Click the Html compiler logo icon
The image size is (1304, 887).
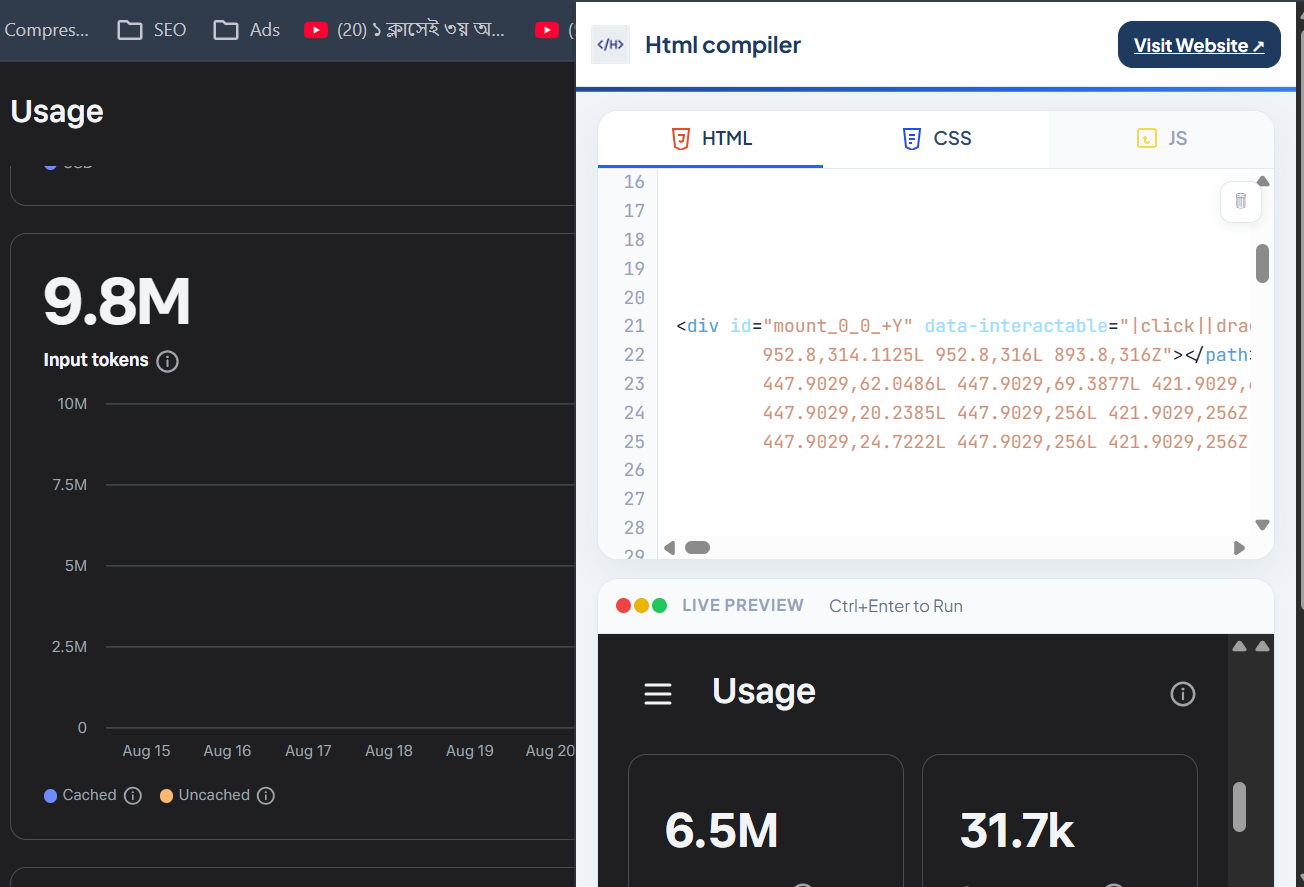coord(610,45)
